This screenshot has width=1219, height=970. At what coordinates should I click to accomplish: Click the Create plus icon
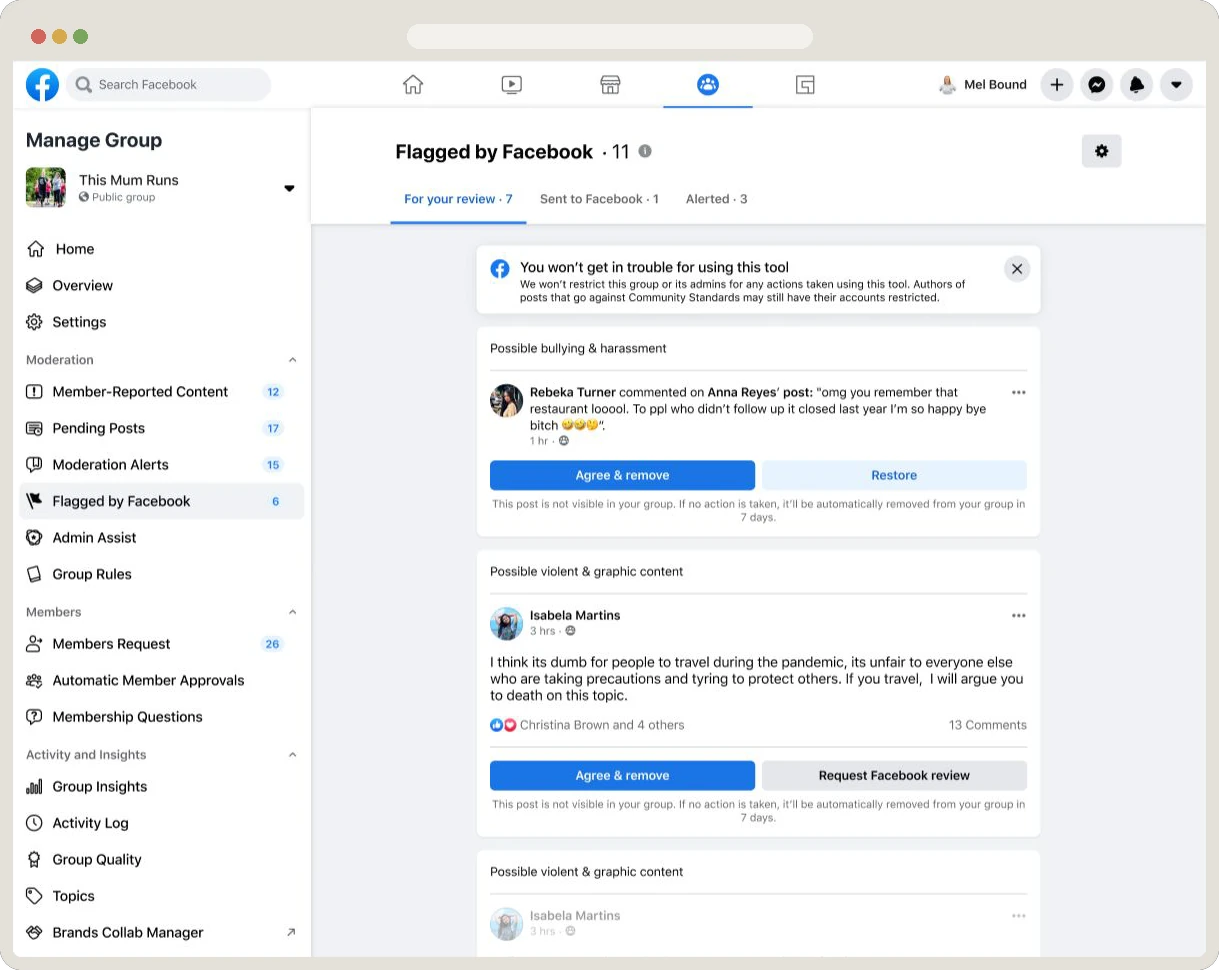pos(1057,85)
